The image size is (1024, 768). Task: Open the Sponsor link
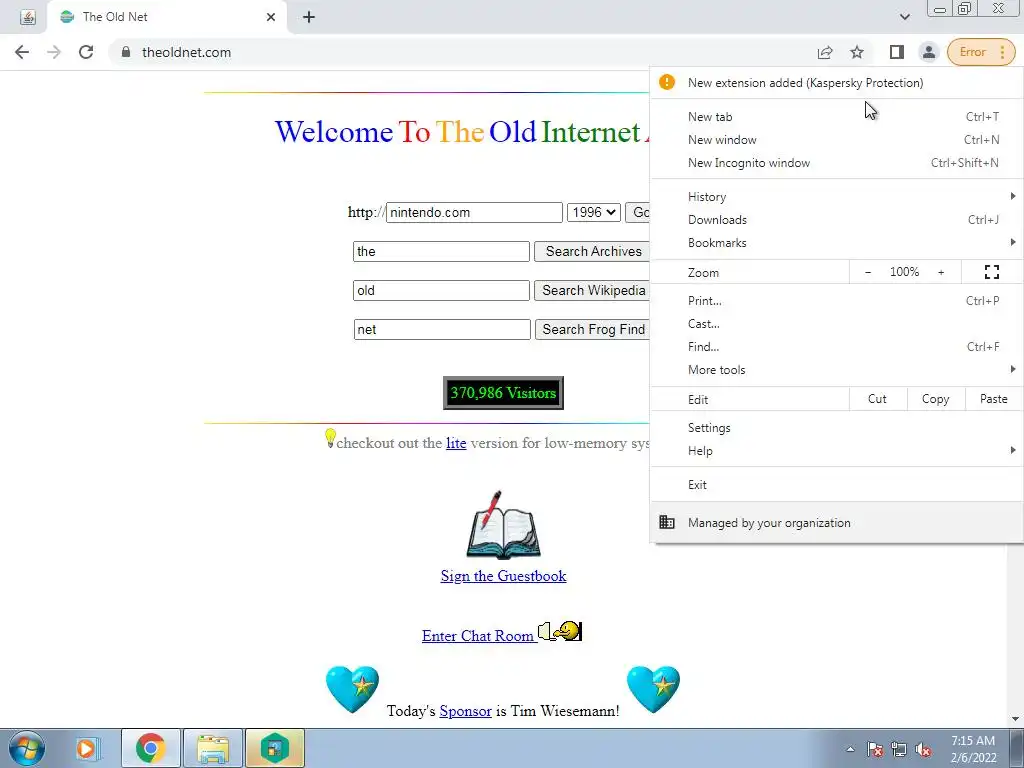[466, 711]
